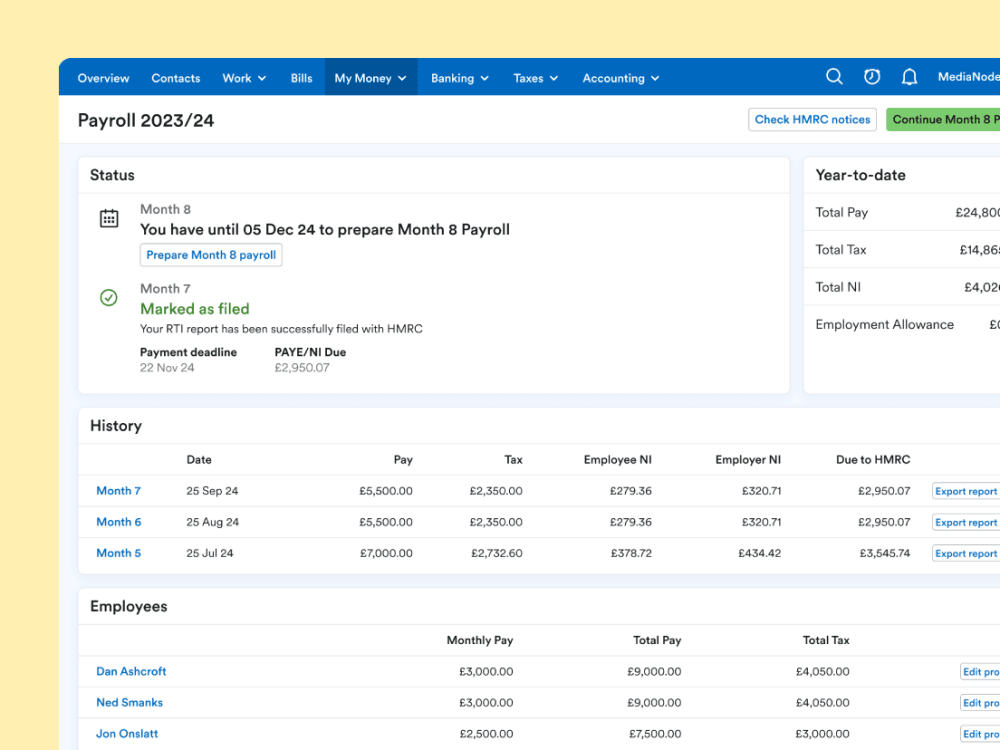Open notifications via the bell icon
Screen dimensions: 1000x750
tap(909, 76)
